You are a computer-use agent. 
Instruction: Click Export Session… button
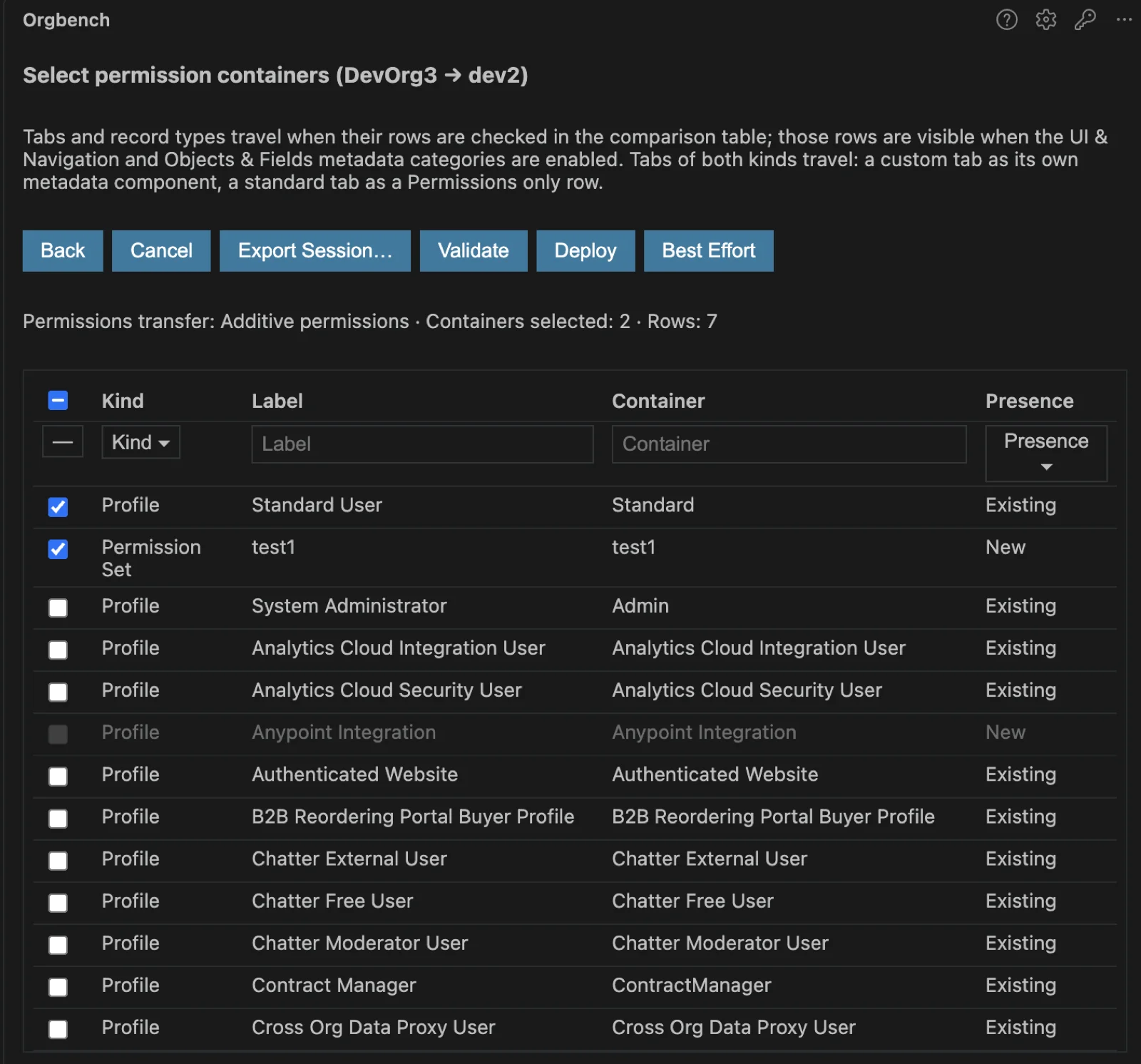pyautogui.click(x=314, y=250)
